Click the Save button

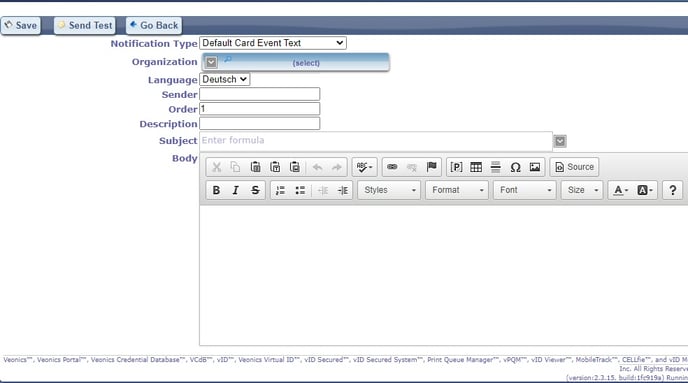21,25
